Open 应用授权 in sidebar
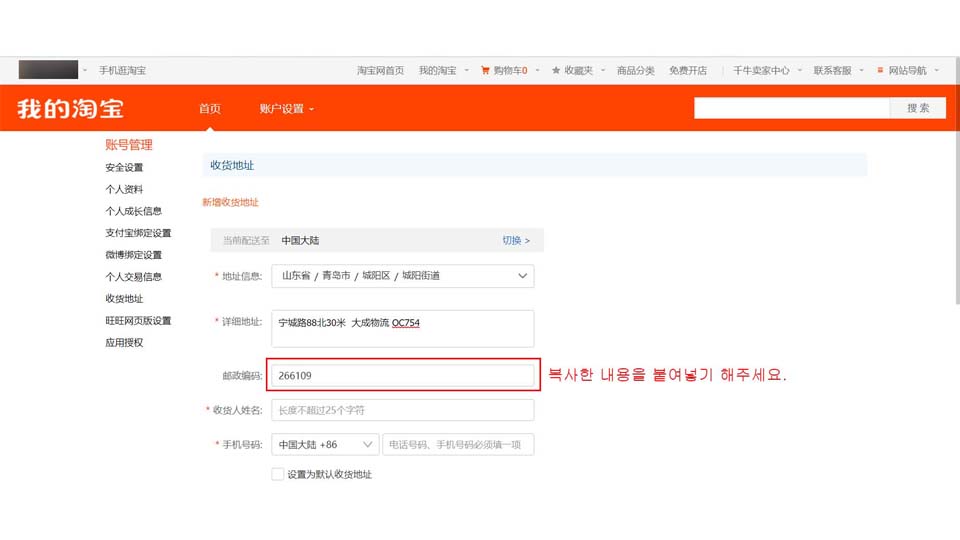The height and width of the screenshot is (540, 960). (124, 343)
